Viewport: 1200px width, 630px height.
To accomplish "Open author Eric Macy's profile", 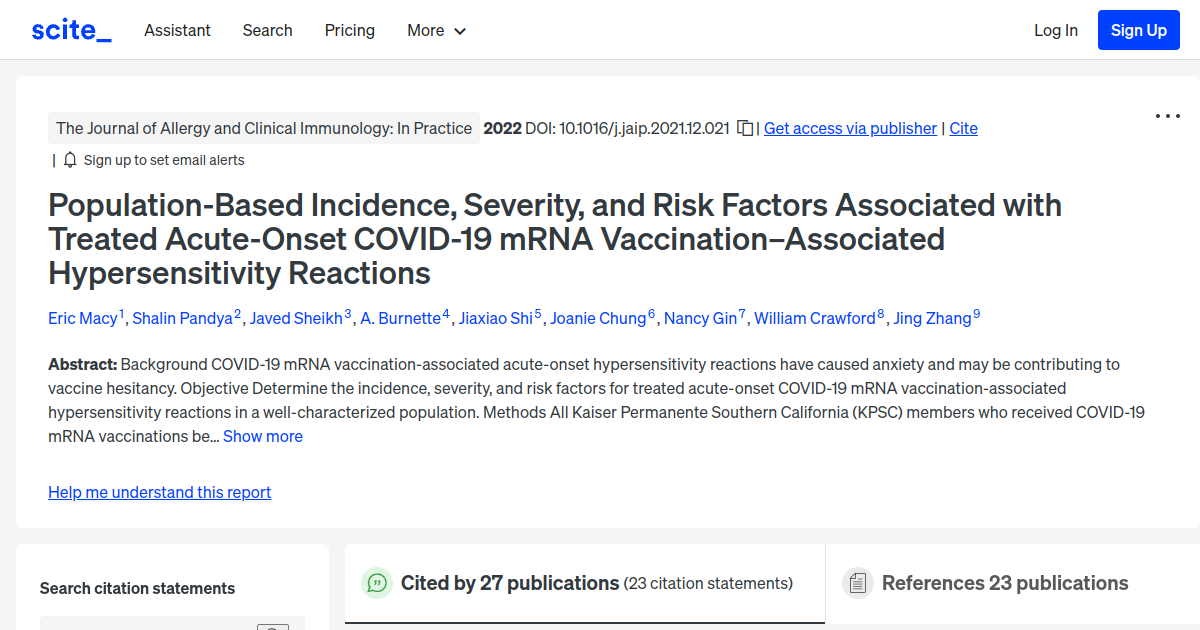I will pyautogui.click(x=83, y=318).
